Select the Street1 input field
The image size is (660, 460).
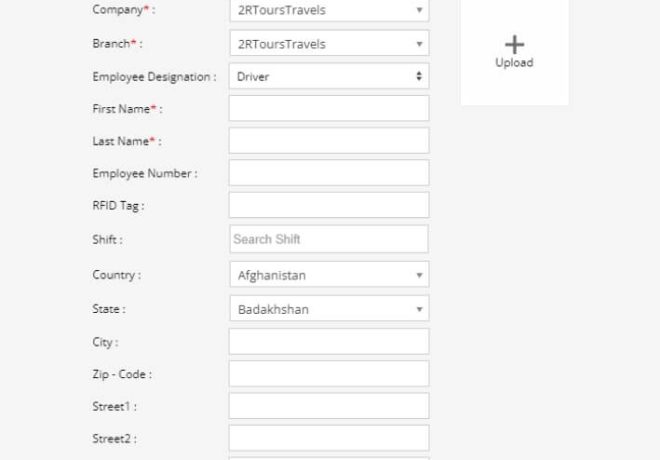328,406
